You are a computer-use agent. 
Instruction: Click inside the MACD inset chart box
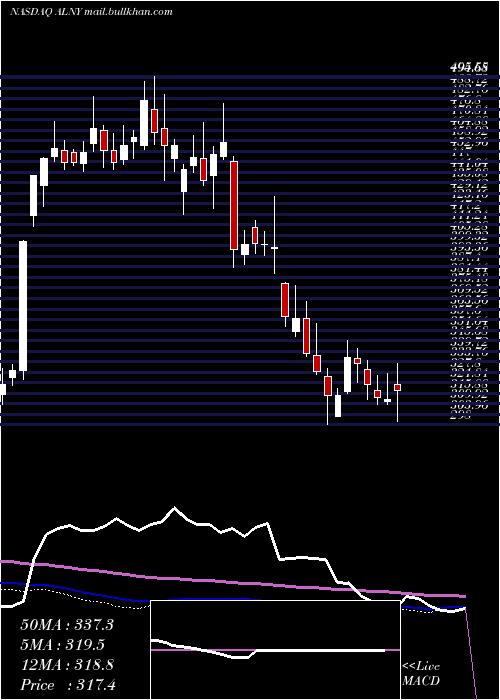(x=275, y=650)
